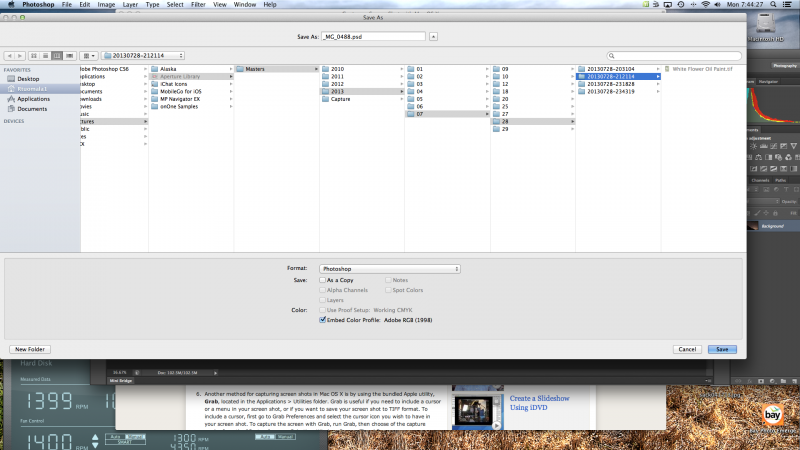Open Notification Center list icon
The height and width of the screenshot is (450, 800).
click(x=787, y=5)
